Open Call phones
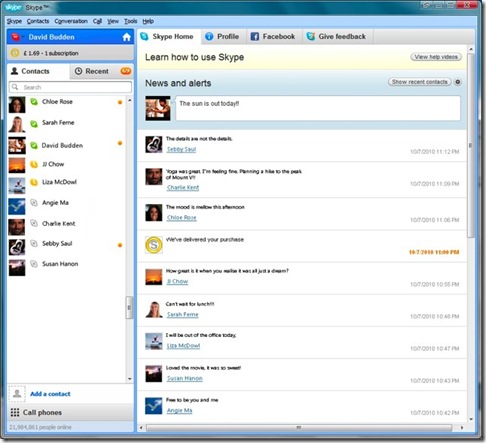This screenshot has height=443, width=486. point(70,412)
